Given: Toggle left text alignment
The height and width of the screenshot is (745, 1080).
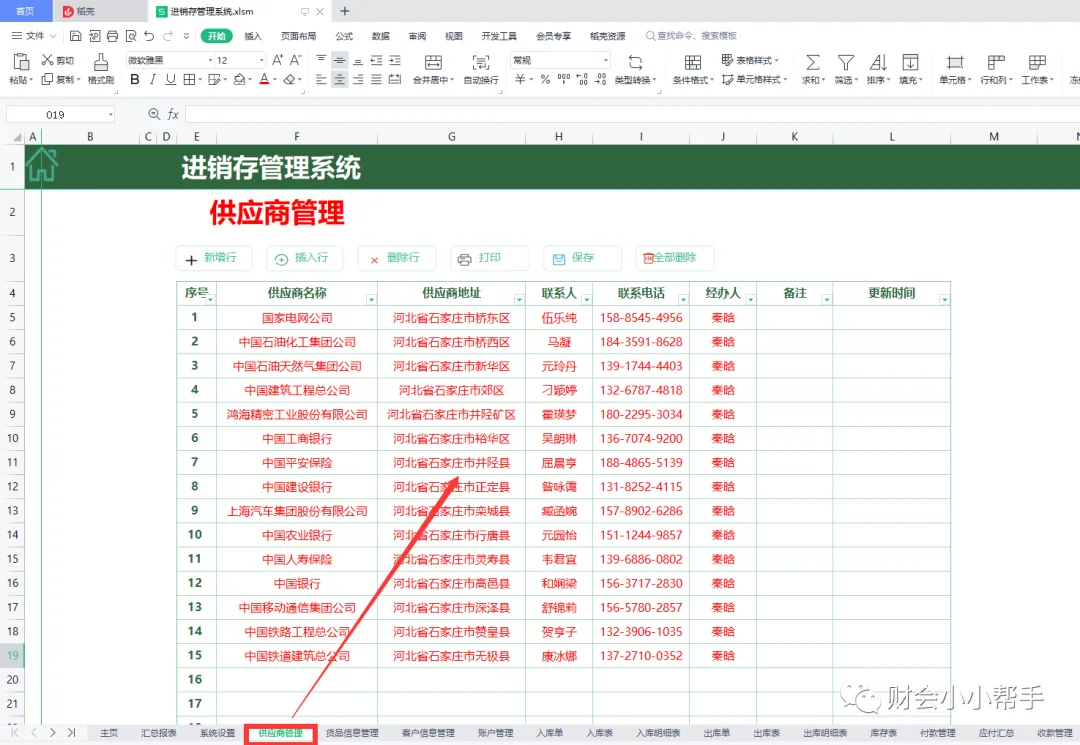Looking at the screenshot, I should [x=322, y=80].
